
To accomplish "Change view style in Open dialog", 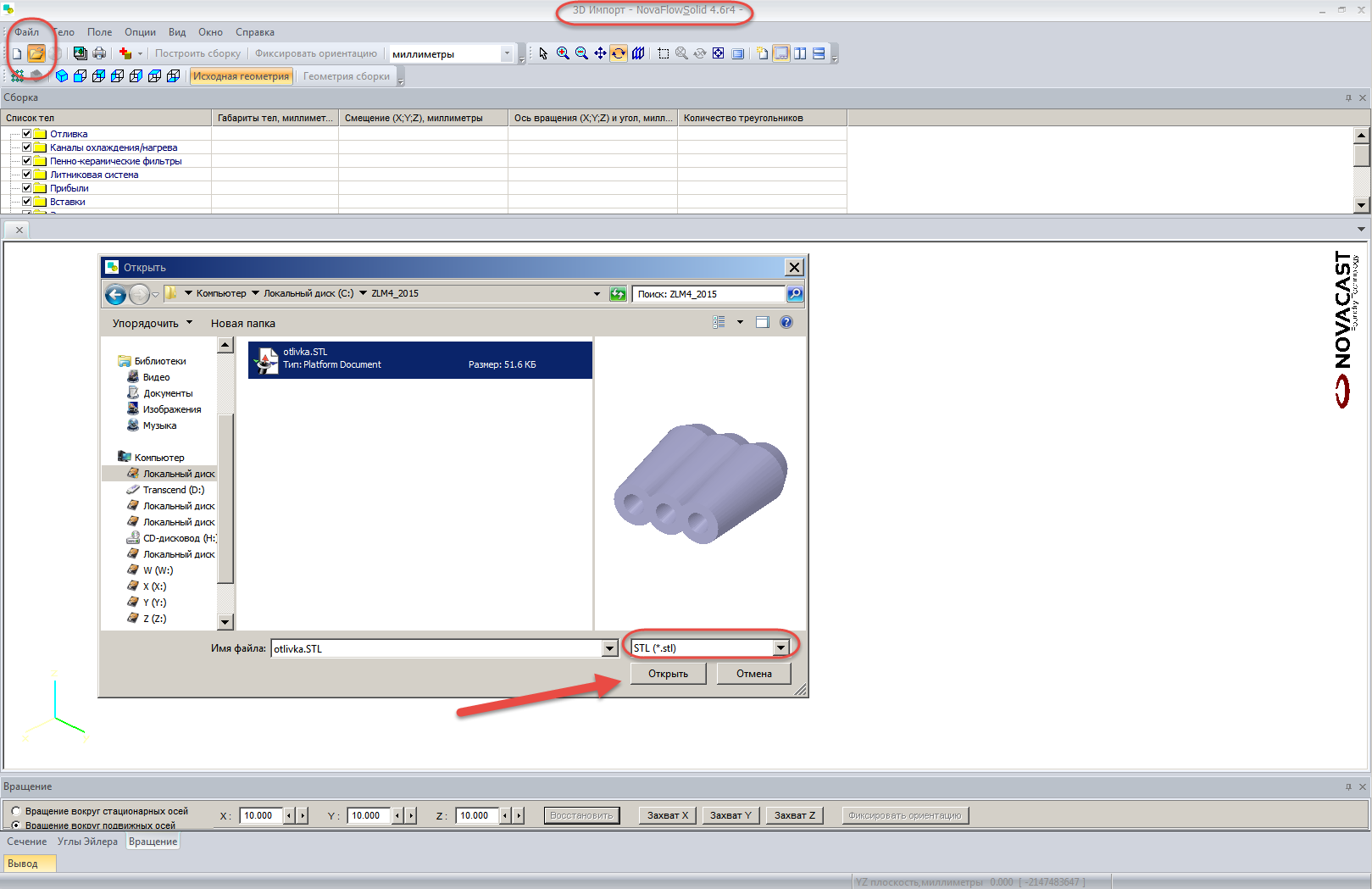I will (x=719, y=322).
